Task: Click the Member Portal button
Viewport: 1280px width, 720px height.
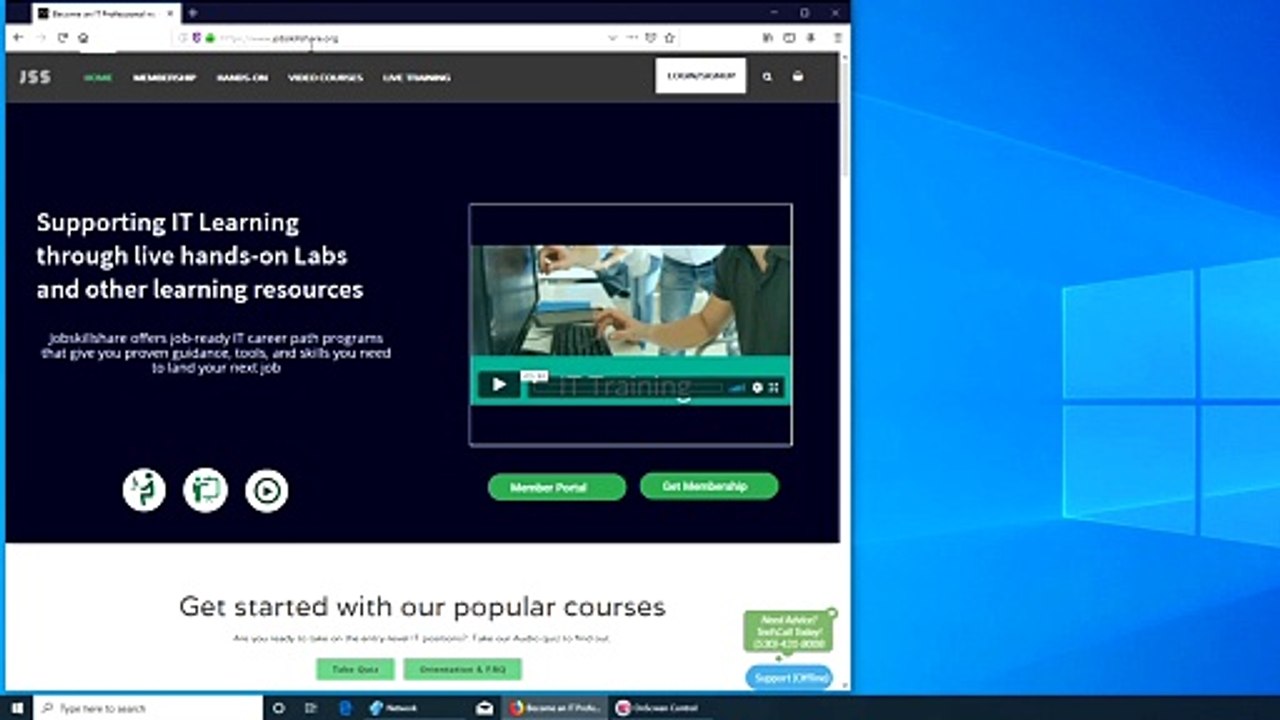Action: (x=557, y=488)
